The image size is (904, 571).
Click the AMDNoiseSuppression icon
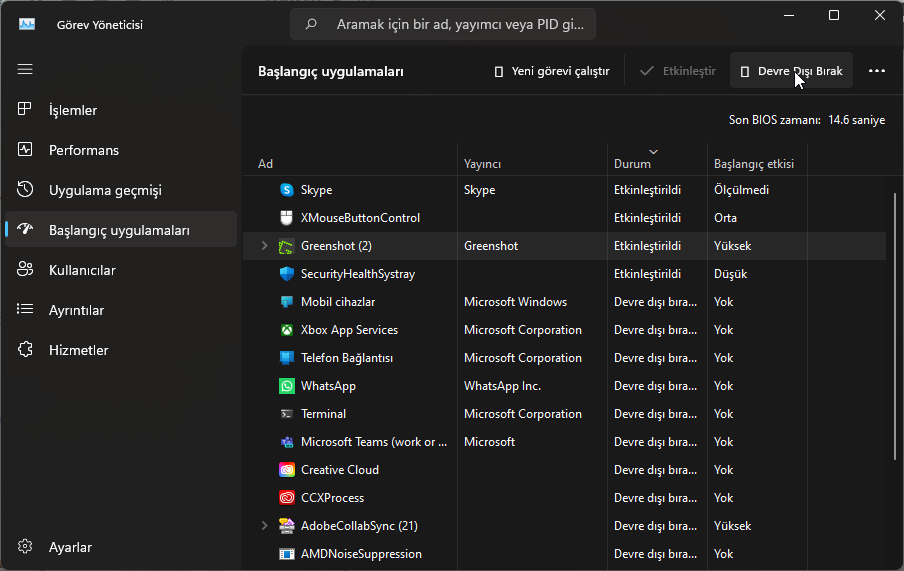pos(287,554)
